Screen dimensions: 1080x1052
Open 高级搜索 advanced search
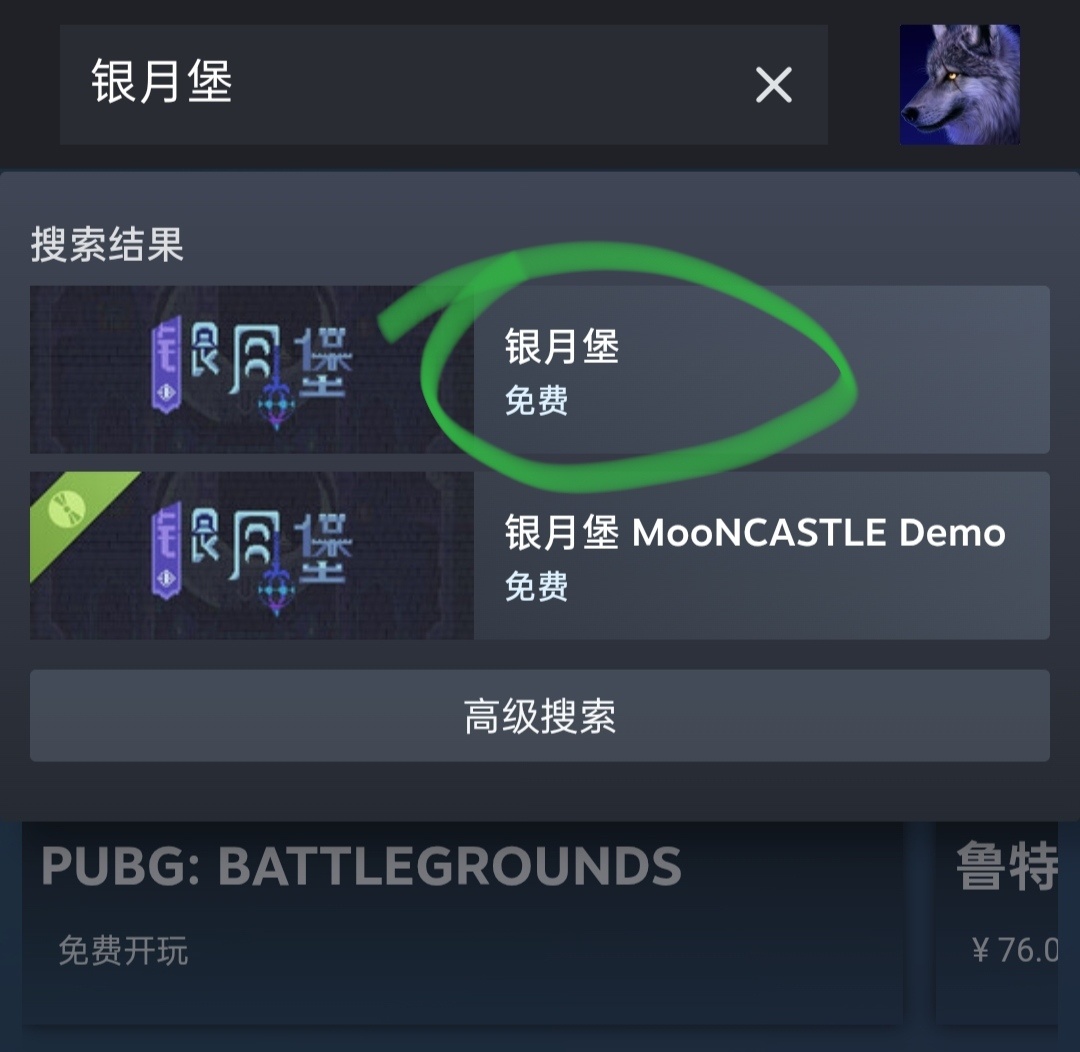540,716
